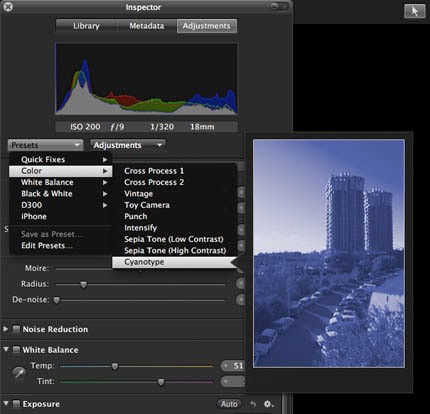Close the Inspector panel
The width and height of the screenshot is (430, 414).
8,7
